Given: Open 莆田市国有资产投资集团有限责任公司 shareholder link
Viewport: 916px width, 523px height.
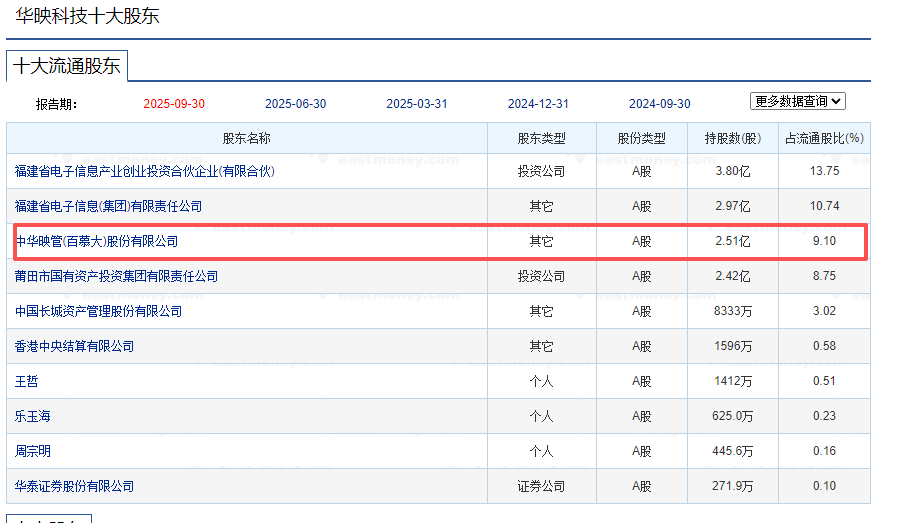Looking at the screenshot, I should (116, 276).
